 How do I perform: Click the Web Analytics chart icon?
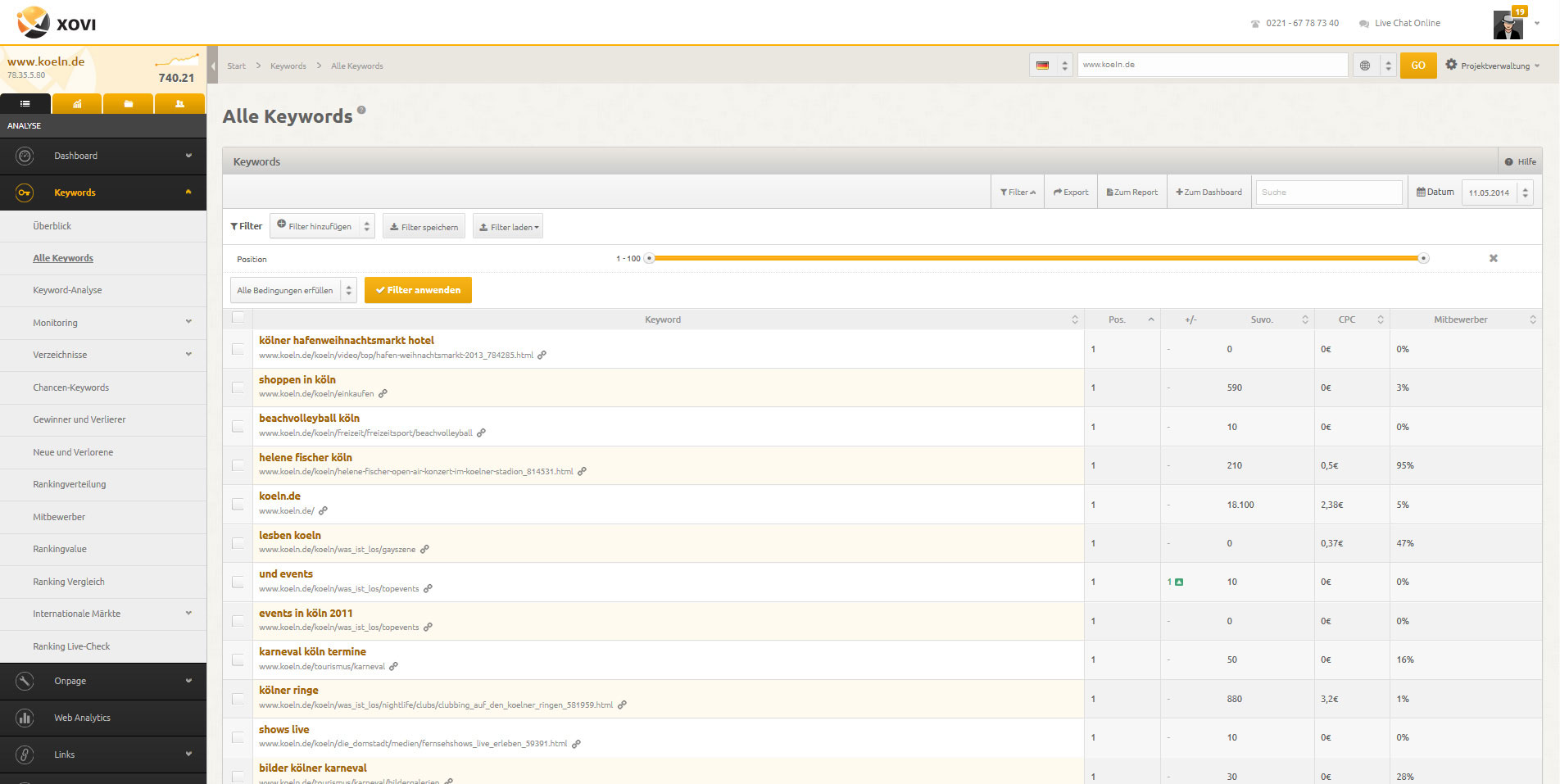coord(25,718)
